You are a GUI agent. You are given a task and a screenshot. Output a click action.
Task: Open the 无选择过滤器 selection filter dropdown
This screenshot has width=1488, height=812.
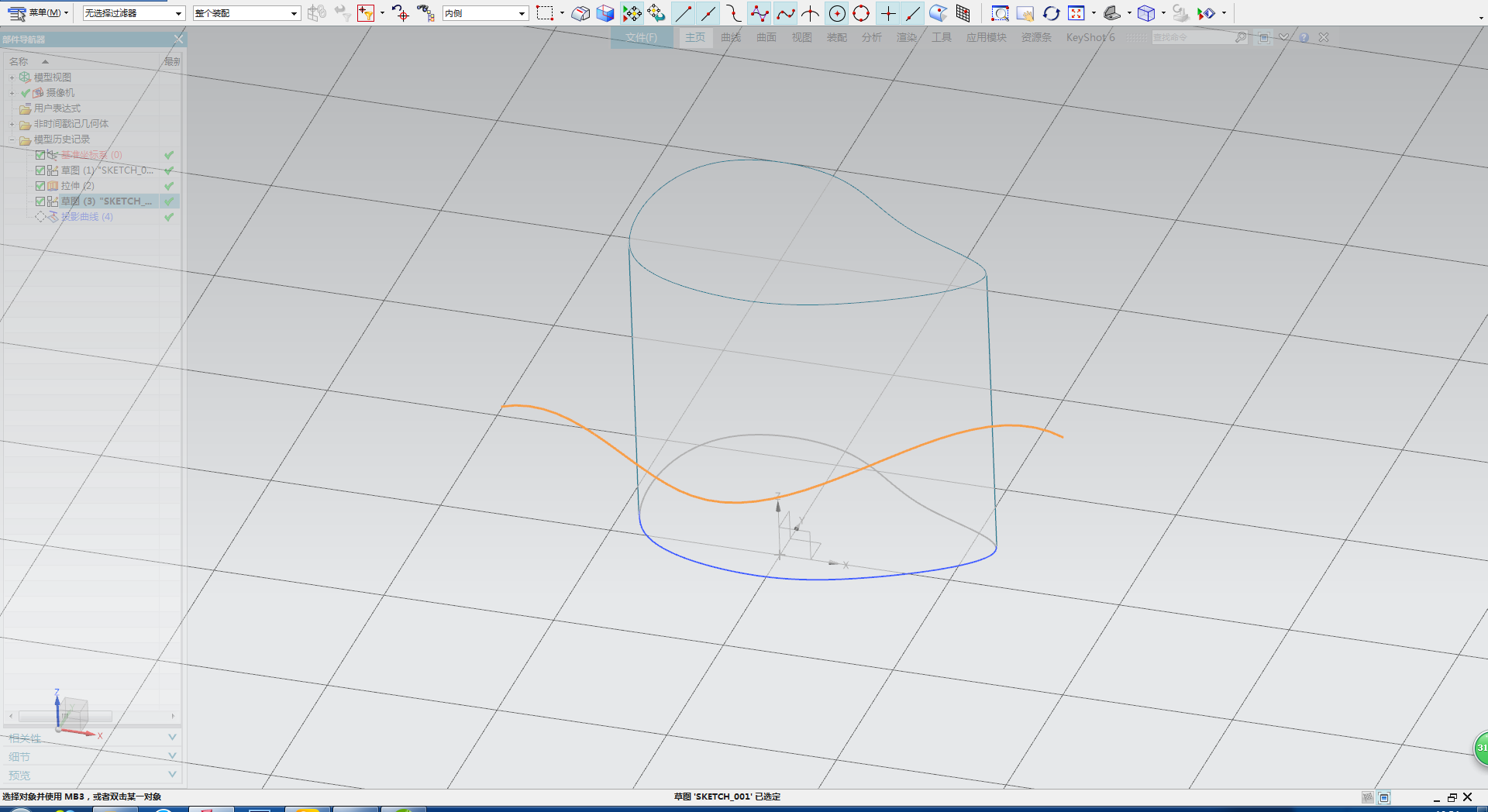[x=133, y=13]
